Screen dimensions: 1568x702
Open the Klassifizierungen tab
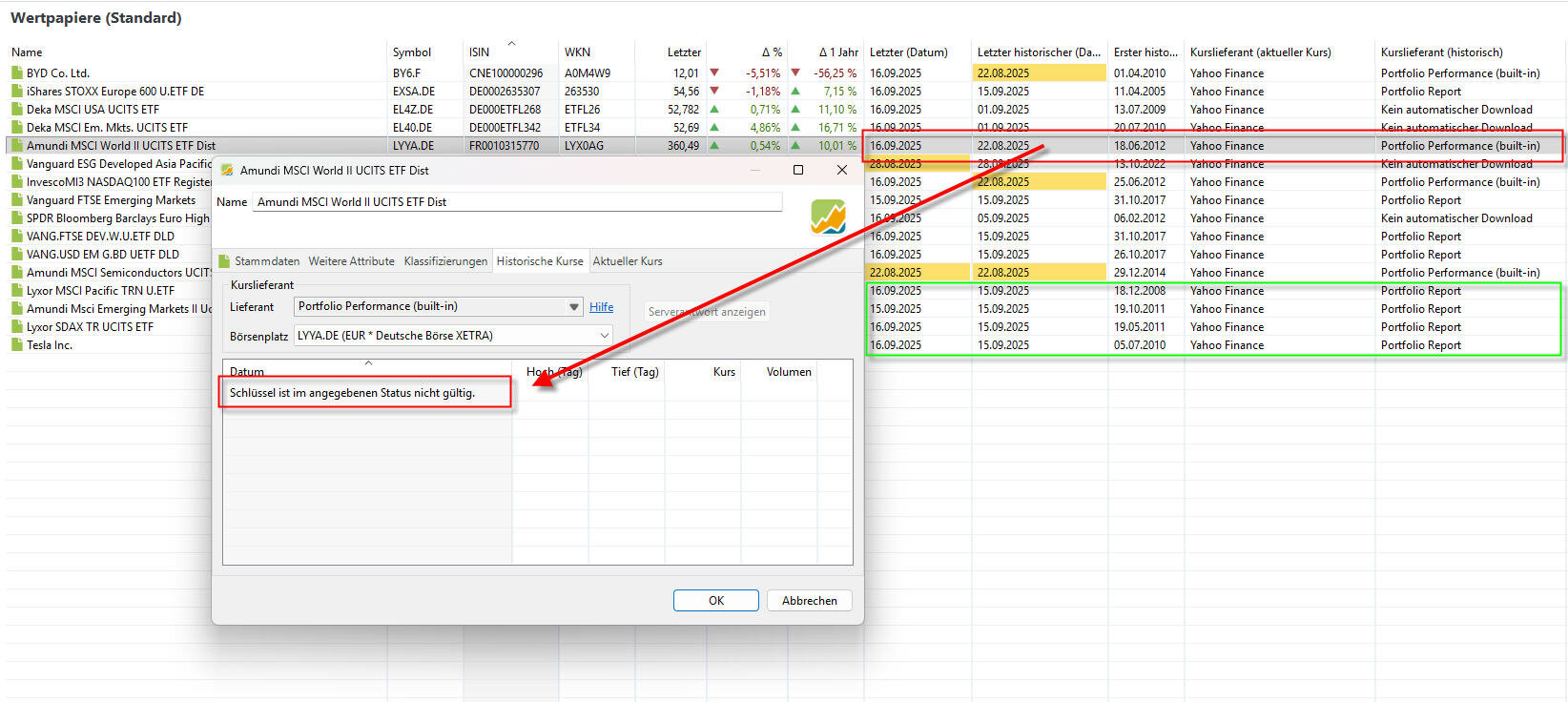click(445, 261)
